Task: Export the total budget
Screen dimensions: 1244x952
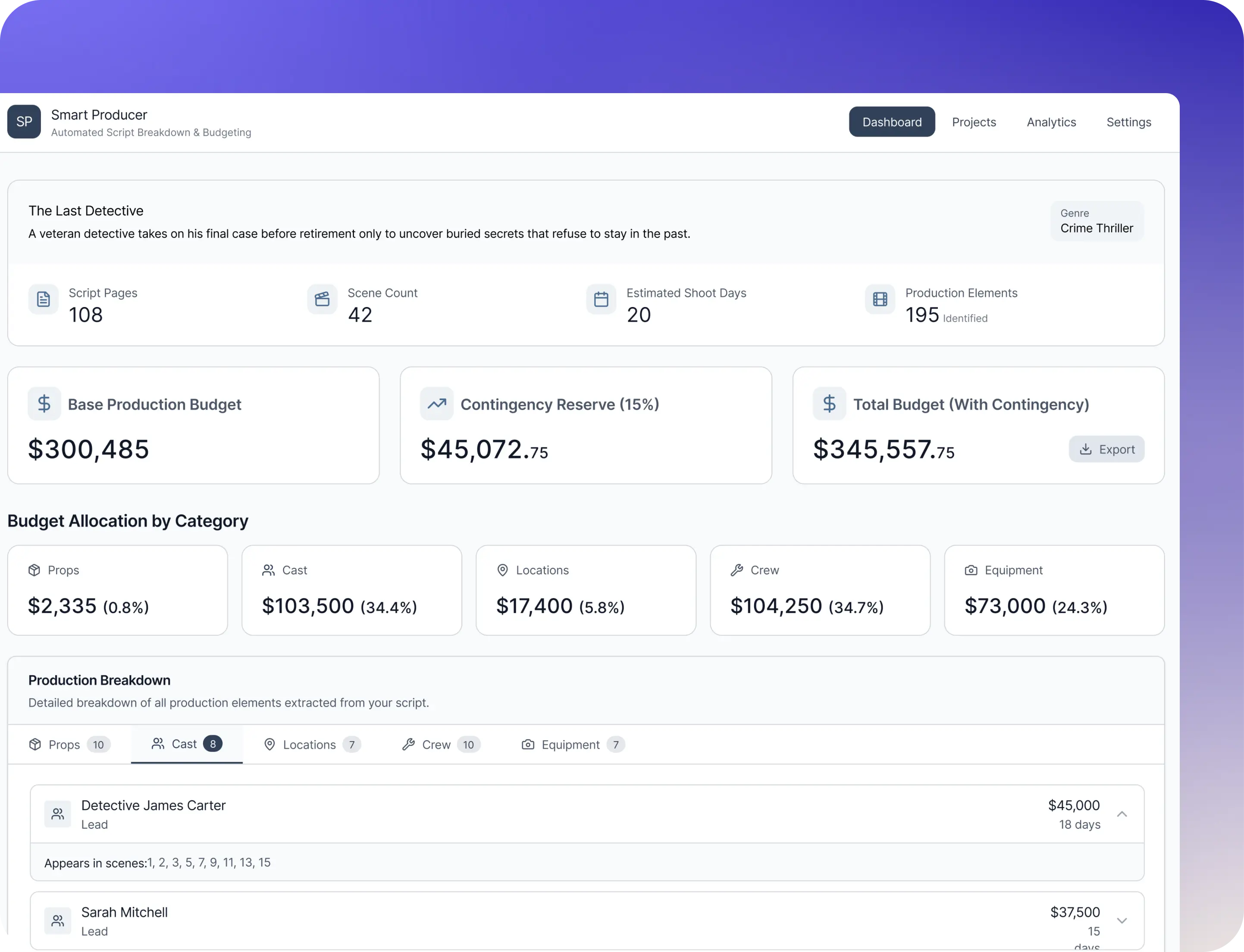Action: [x=1106, y=449]
